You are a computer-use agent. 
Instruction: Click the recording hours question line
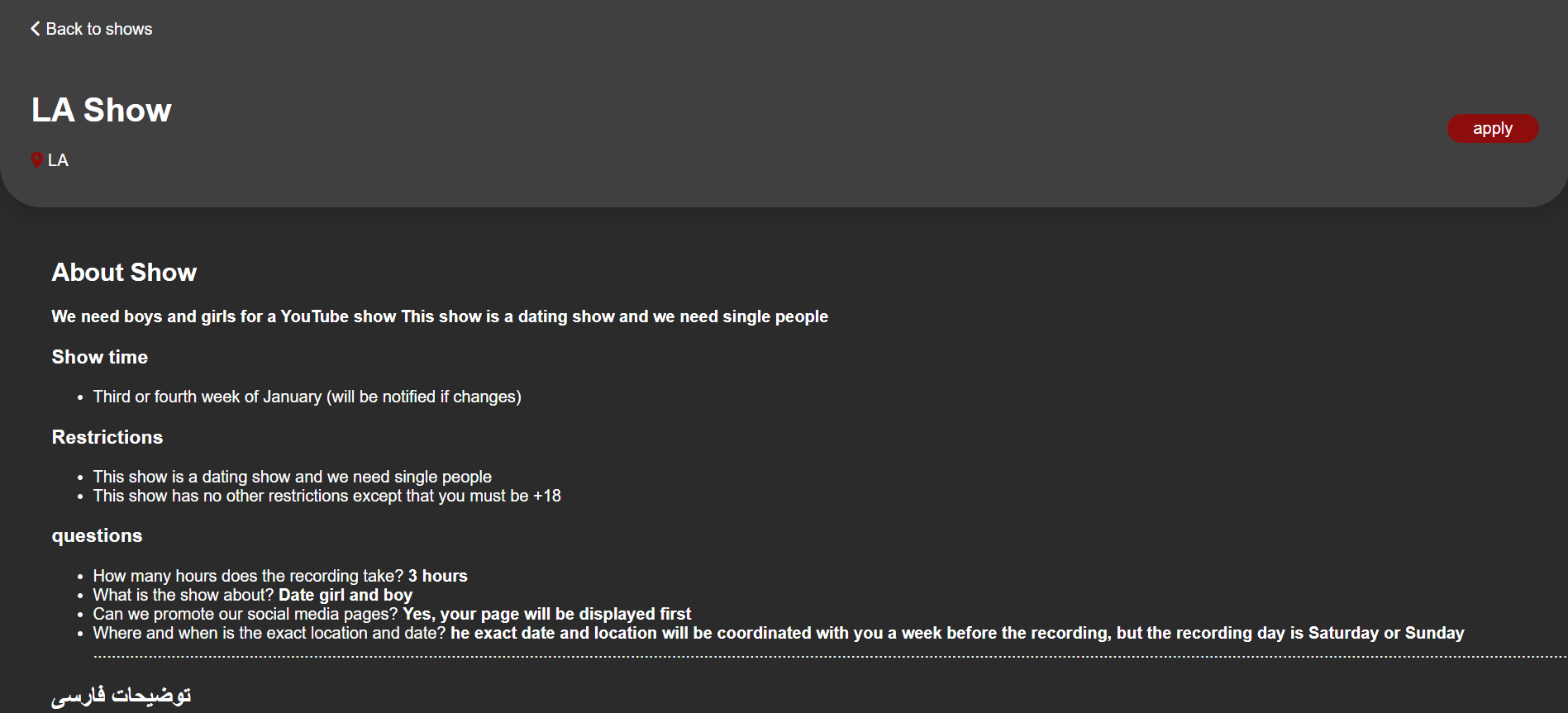click(280, 576)
